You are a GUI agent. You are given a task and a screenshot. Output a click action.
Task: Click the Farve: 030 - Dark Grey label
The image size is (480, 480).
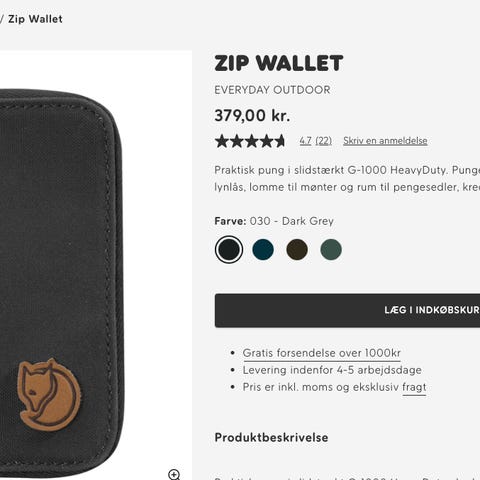274,221
